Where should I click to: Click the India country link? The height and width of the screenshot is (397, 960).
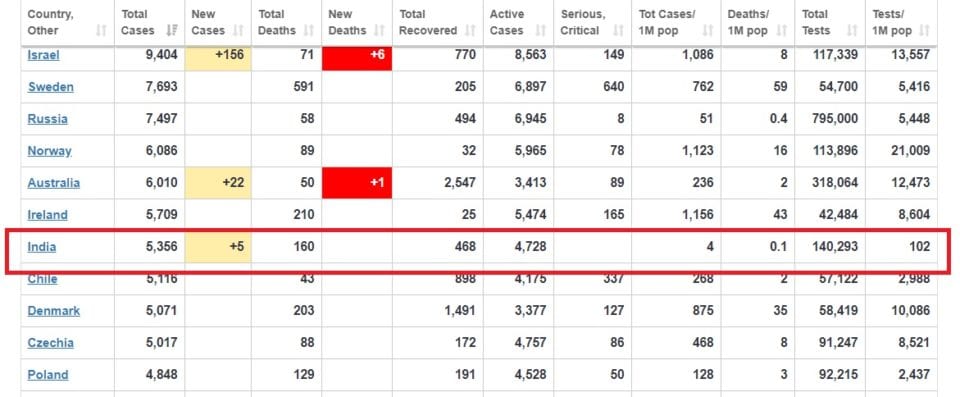point(42,247)
